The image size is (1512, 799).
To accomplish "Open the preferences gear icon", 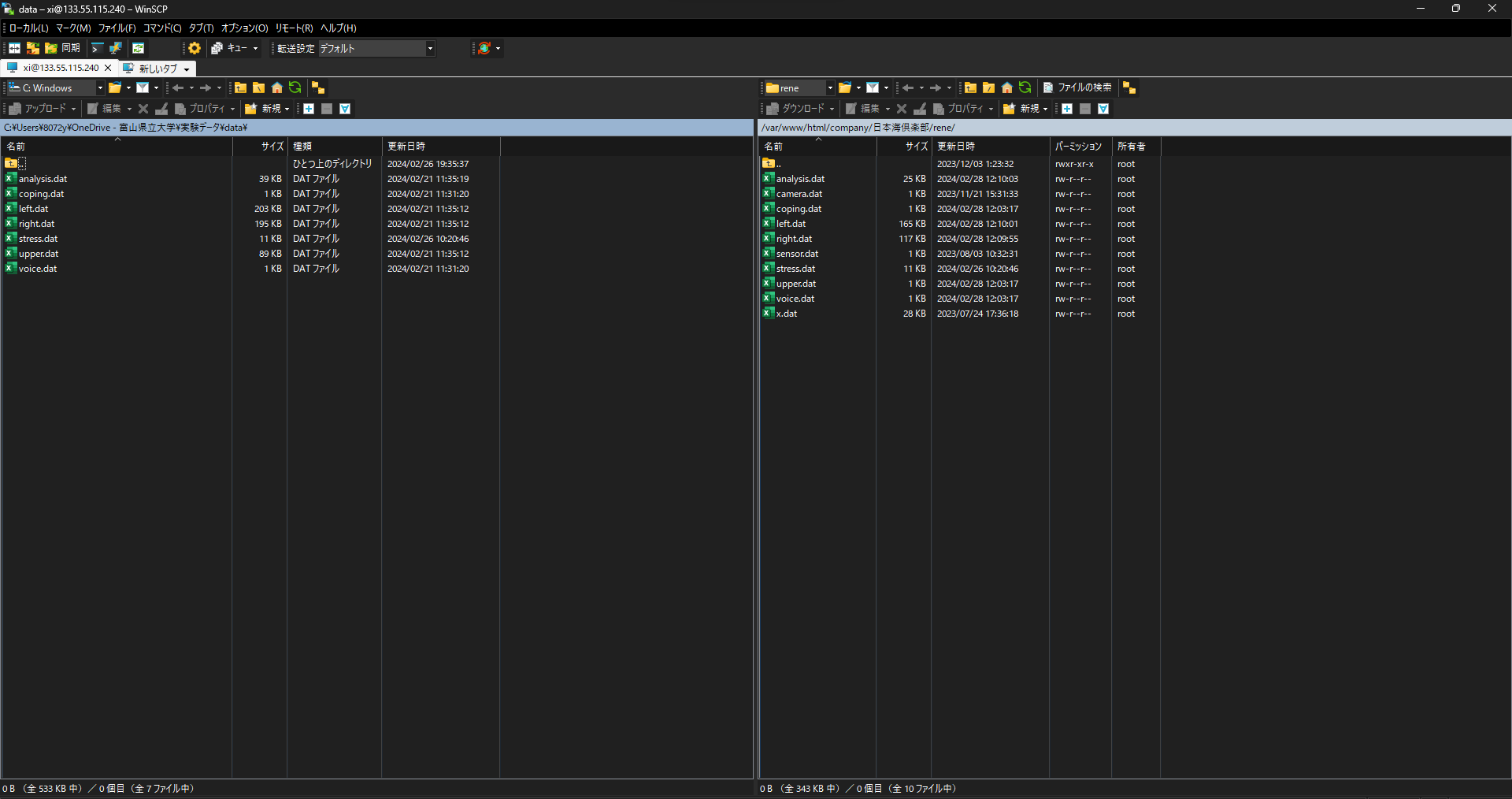I will (195, 48).
